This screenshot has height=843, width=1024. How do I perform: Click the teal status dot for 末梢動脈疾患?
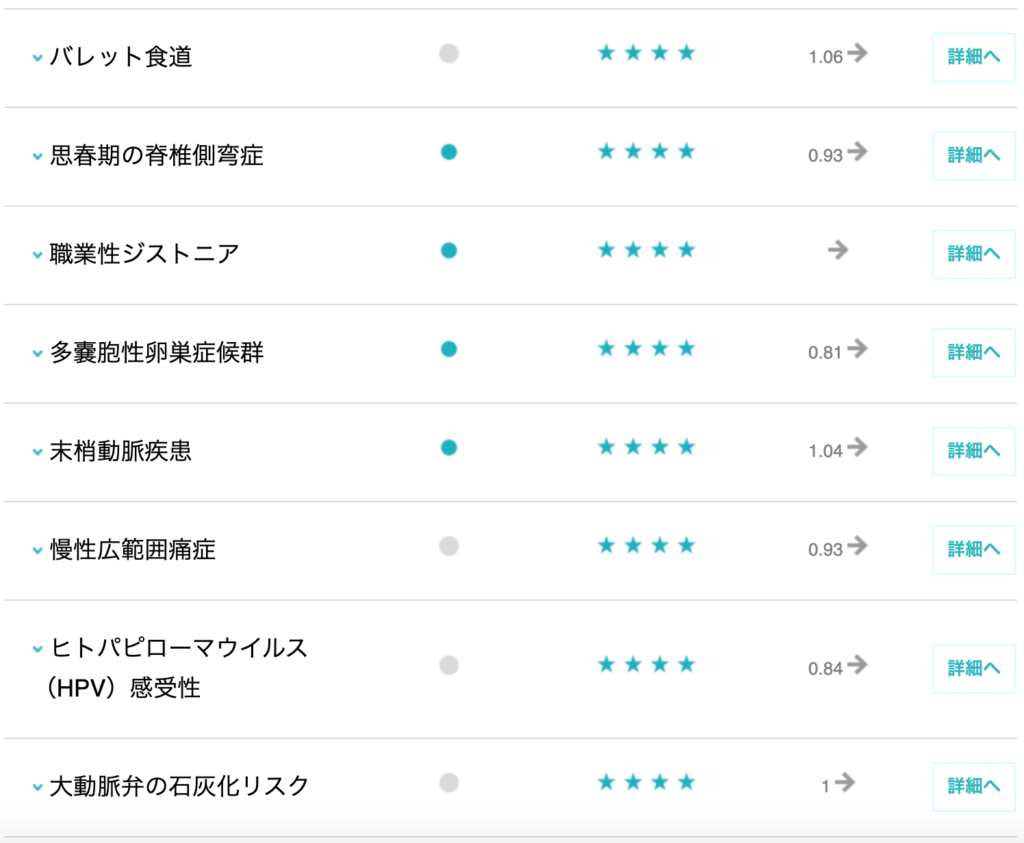click(x=449, y=447)
